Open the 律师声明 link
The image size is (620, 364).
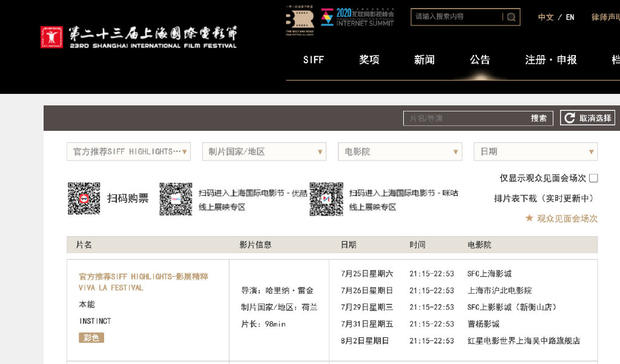(x=605, y=17)
